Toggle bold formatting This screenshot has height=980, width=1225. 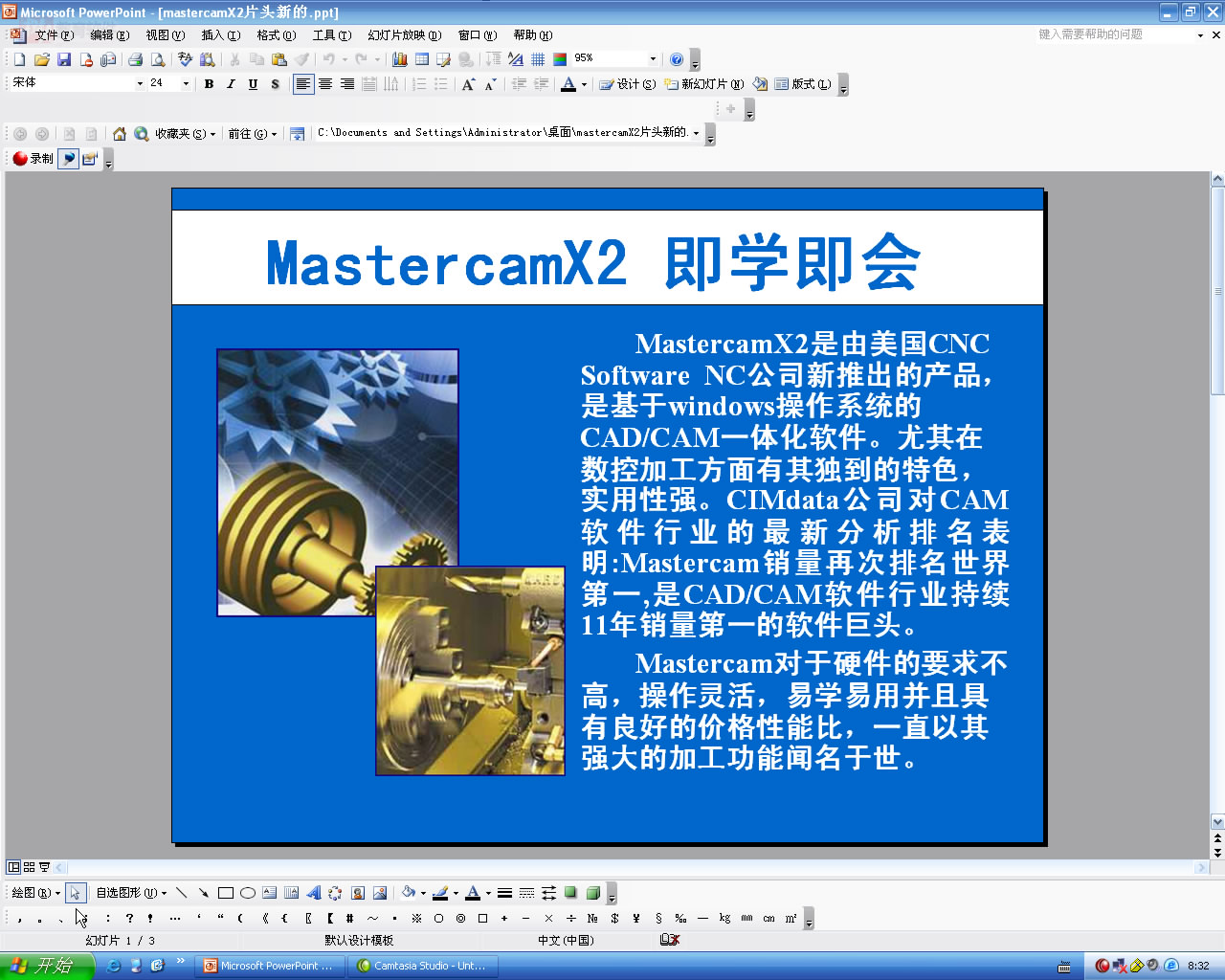[209, 84]
